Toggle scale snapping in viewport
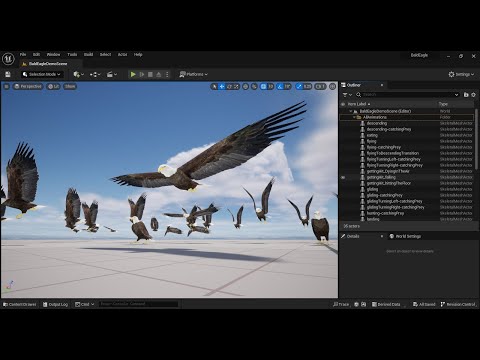The image size is (480, 360). (299, 86)
